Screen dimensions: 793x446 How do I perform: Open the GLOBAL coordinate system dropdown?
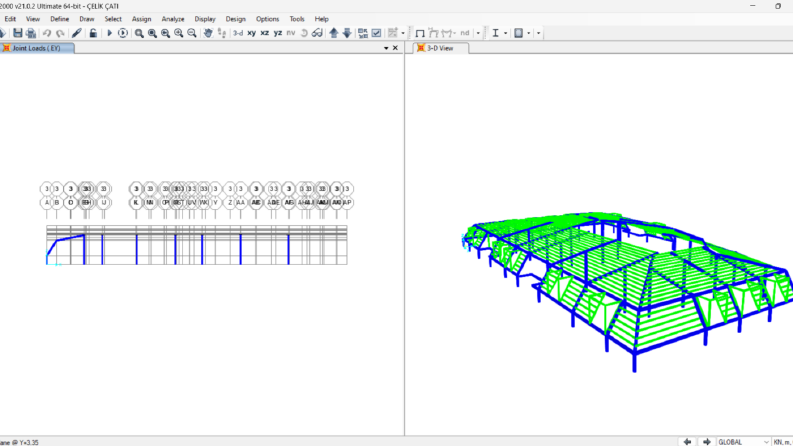(x=743, y=441)
